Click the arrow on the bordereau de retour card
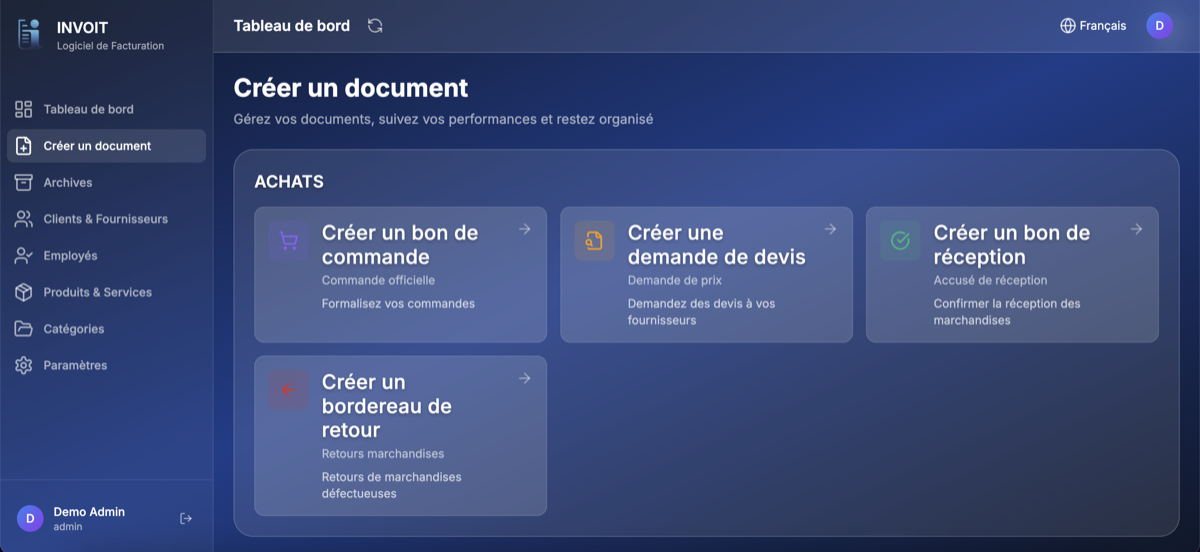 click(x=524, y=378)
